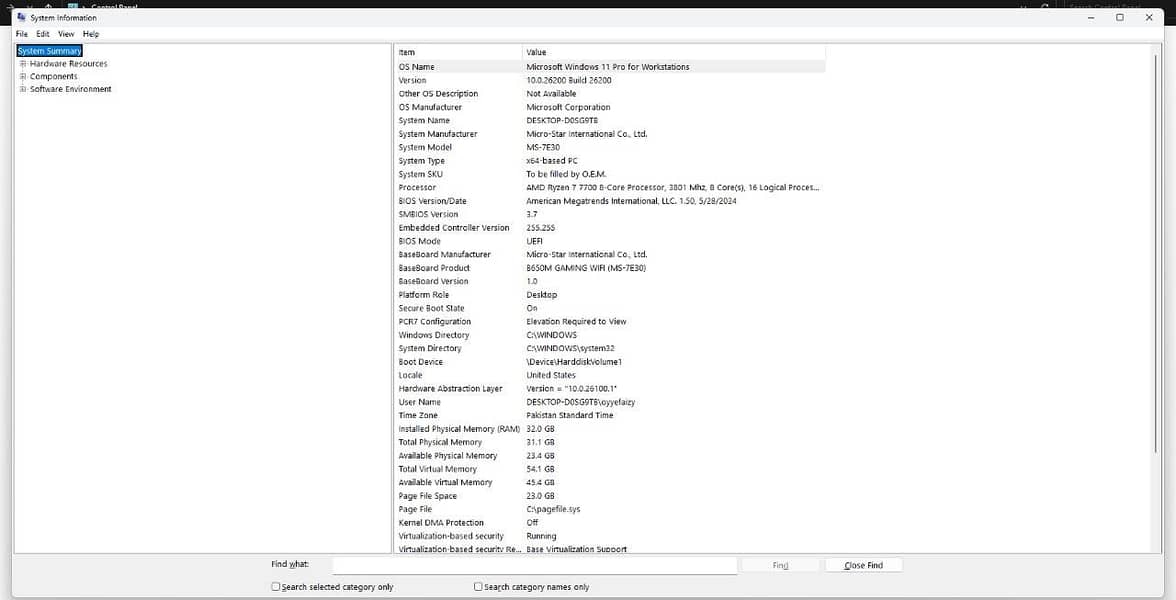Click the Find what input field
This screenshot has width=1176, height=600.
click(x=535, y=566)
